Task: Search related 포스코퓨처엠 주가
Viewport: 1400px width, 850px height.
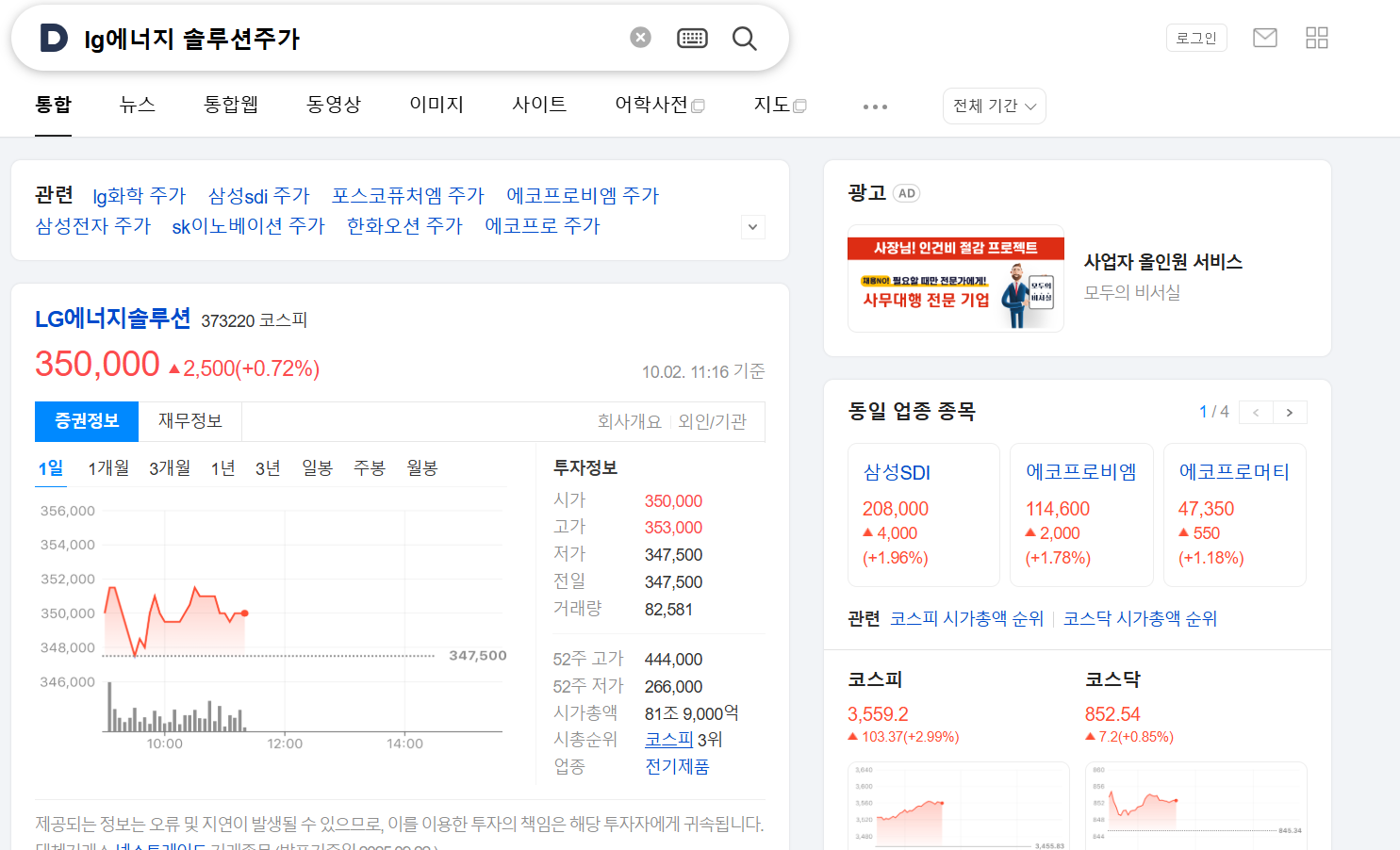Action: pos(407,196)
